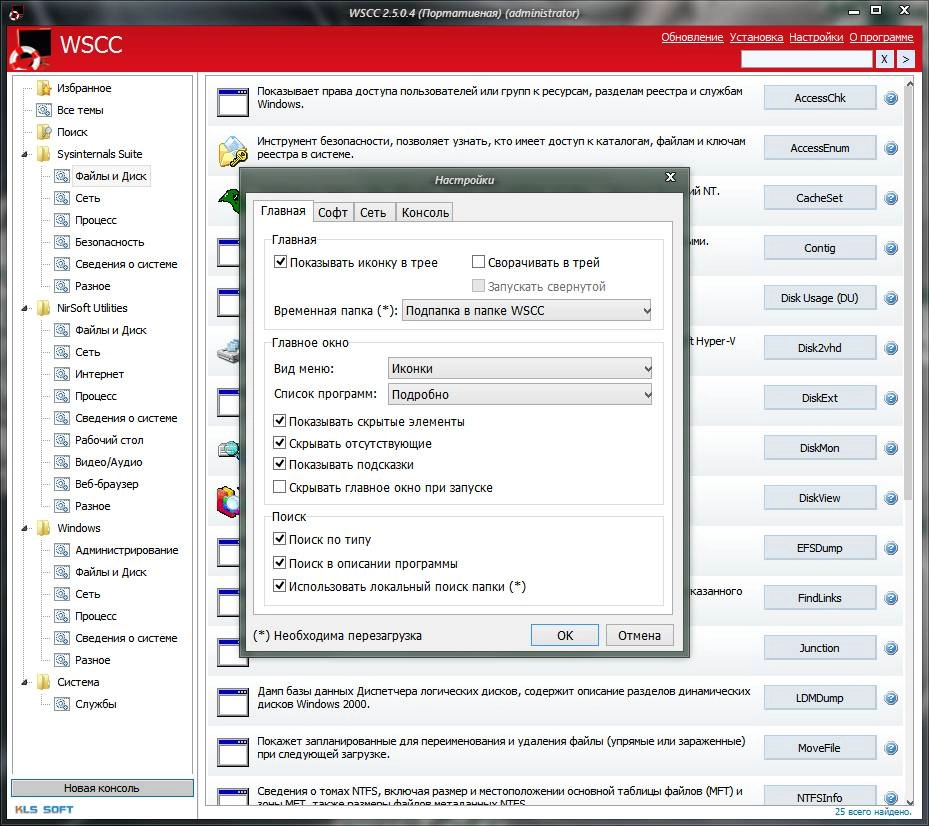Viewport: 929px width, 826px height.
Task: Open help icon next to CacheSet
Action: click(891, 198)
